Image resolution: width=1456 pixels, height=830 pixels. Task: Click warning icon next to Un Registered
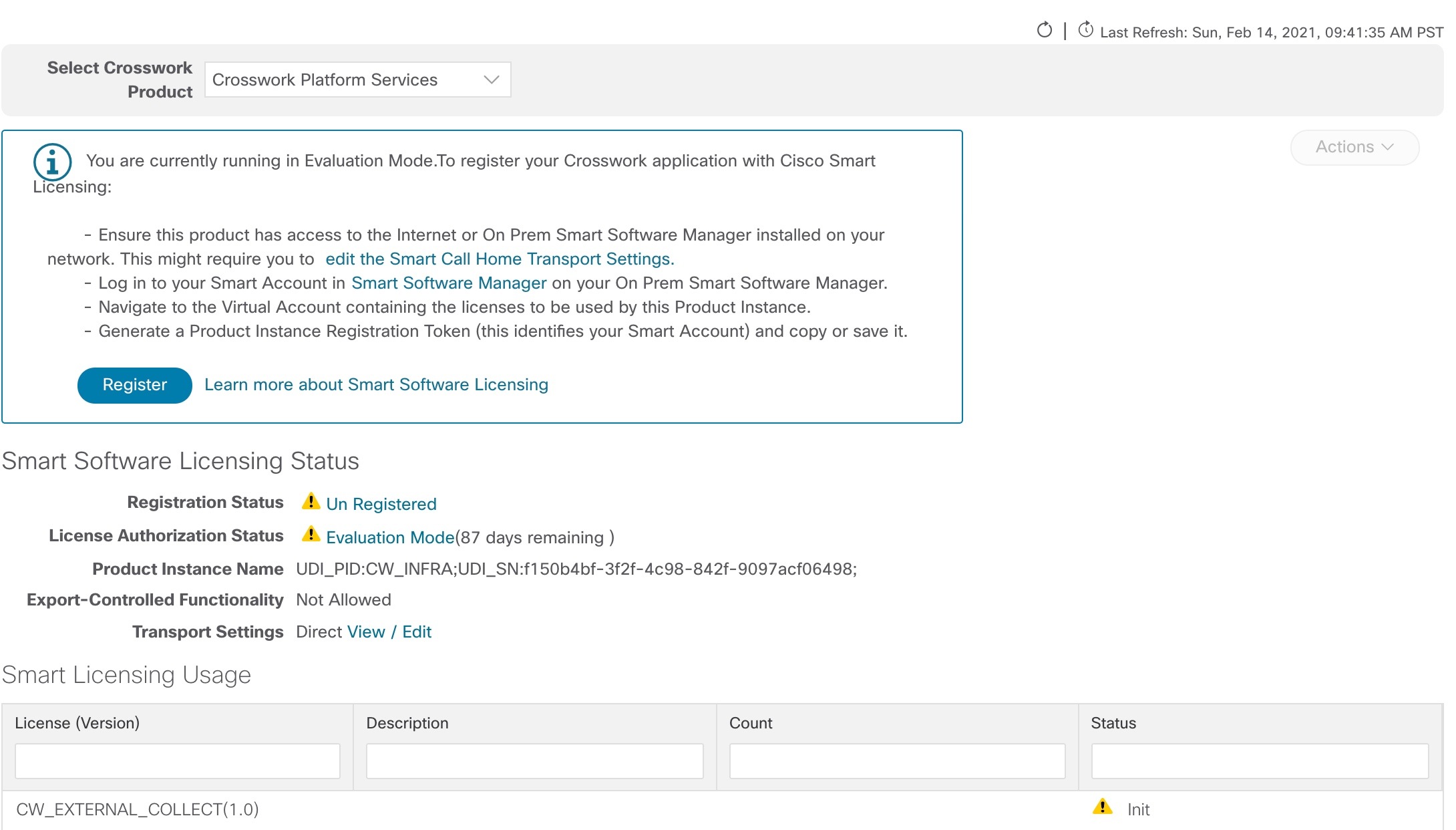pyautogui.click(x=311, y=501)
